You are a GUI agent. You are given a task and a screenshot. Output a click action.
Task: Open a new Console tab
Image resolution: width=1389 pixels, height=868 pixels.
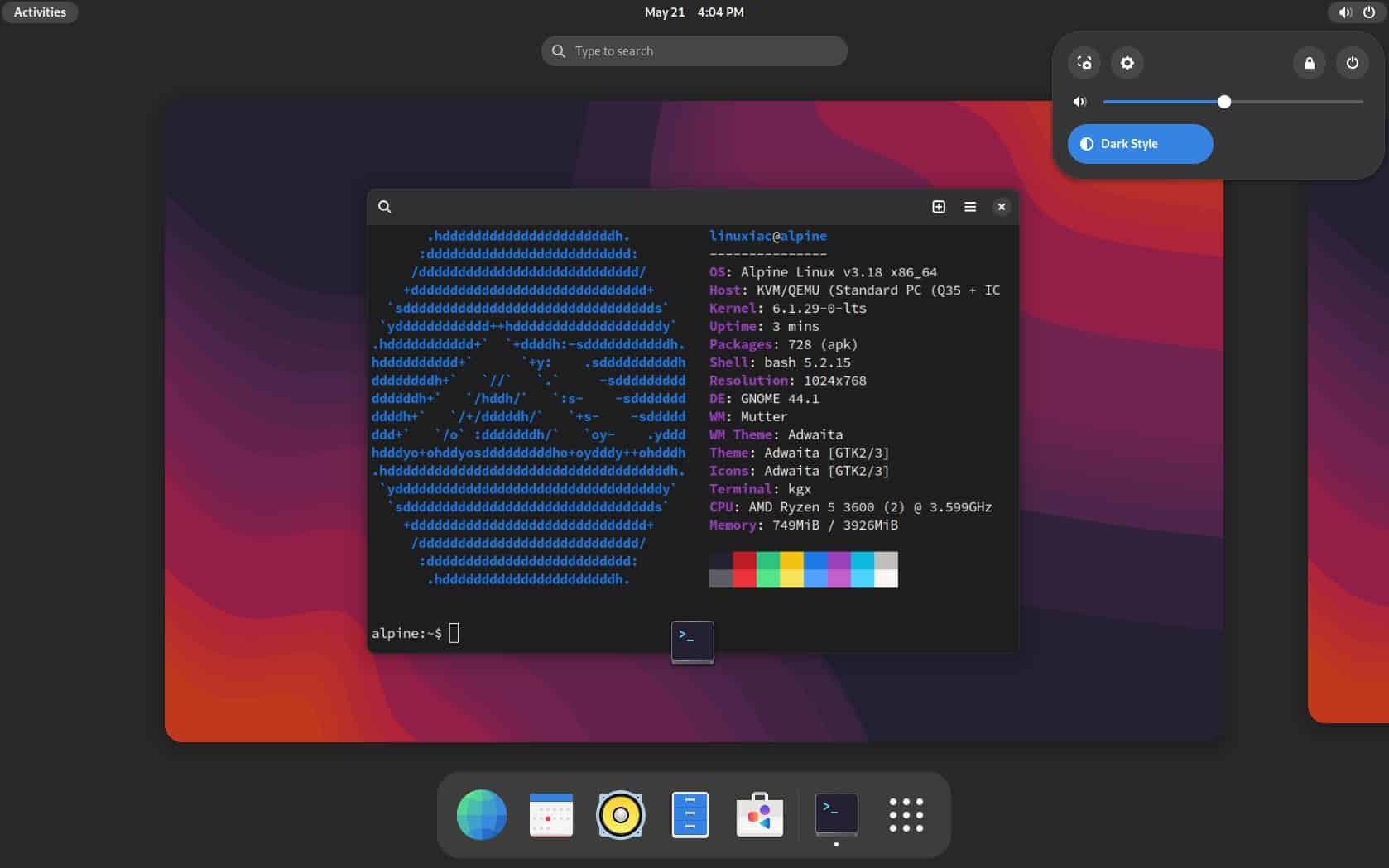click(938, 206)
